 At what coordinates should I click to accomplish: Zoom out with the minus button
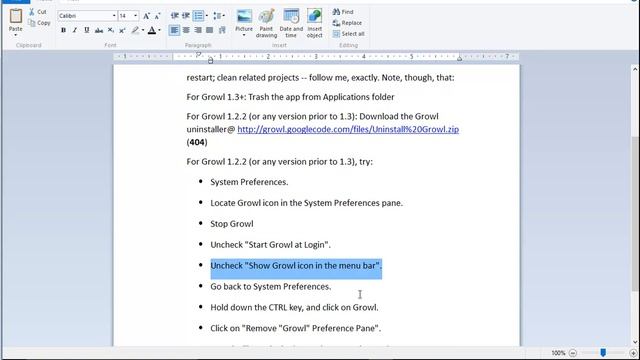pos(573,353)
